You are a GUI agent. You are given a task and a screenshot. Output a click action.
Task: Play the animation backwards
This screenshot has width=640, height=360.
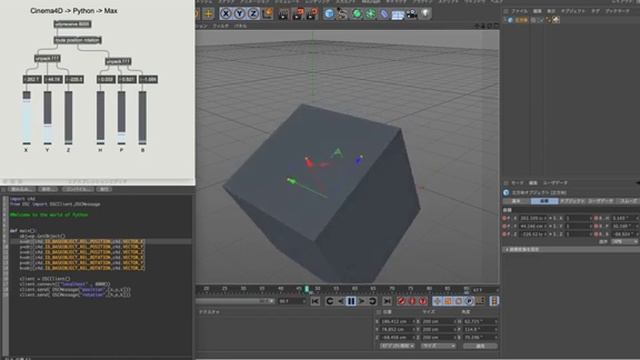click(x=340, y=301)
